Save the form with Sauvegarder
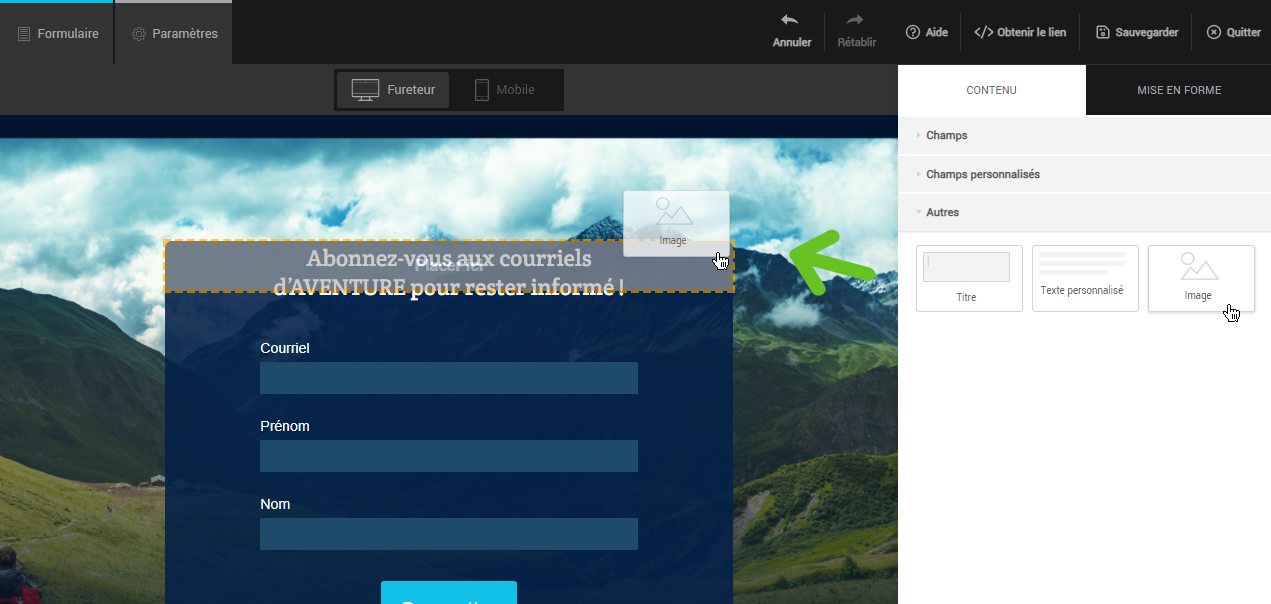Viewport: 1271px width, 604px height. (x=1137, y=32)
